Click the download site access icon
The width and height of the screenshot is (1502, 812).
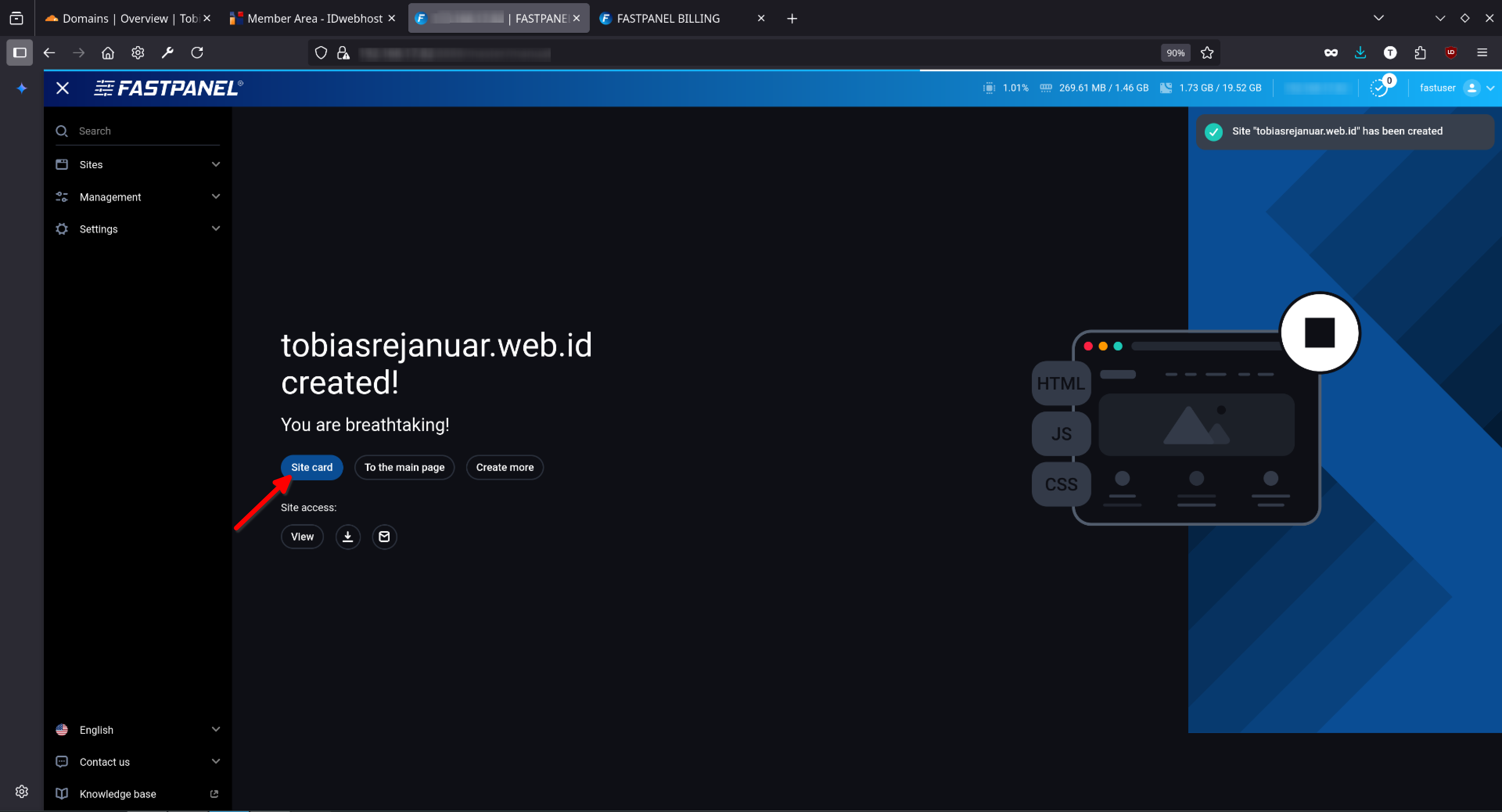[347, 536]
